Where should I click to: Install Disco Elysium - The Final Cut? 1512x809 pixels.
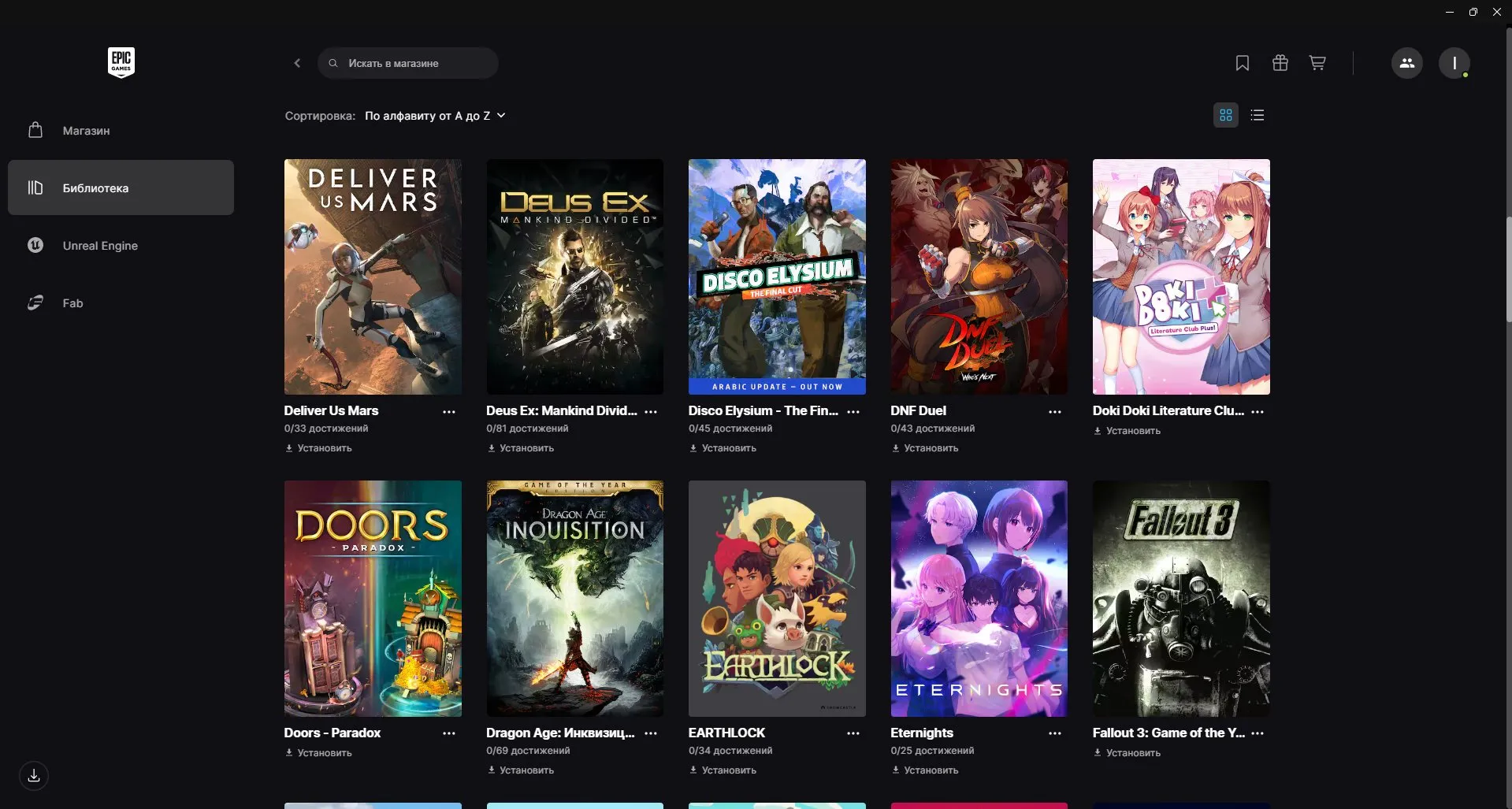point(723,448)
